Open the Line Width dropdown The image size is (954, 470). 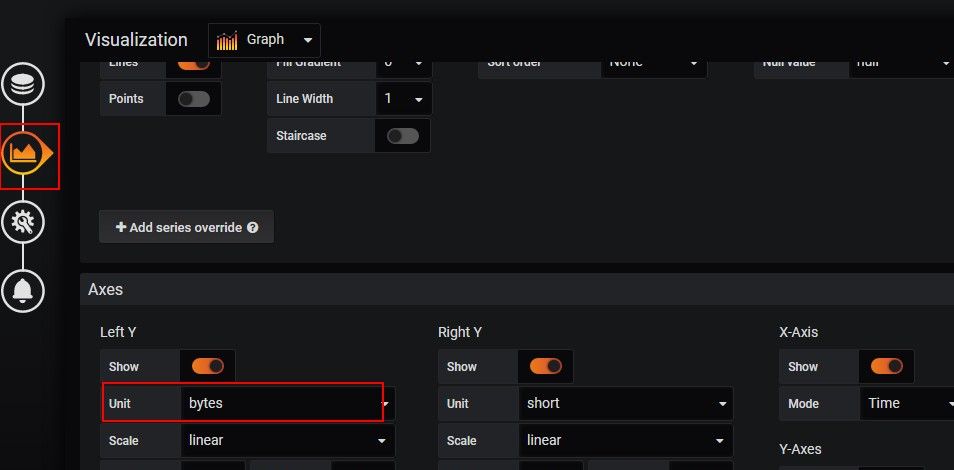(x=404, y=99)
